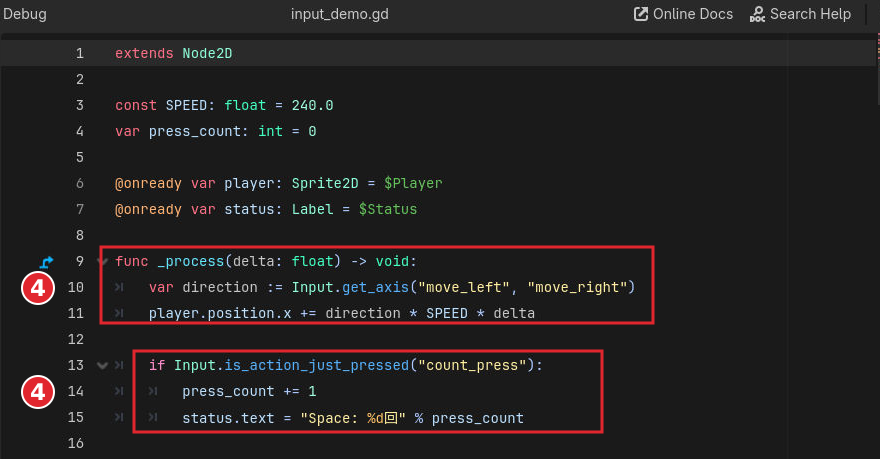880x459 pixels.
Task: Click the minimap on the right edge
Action: 877,67
